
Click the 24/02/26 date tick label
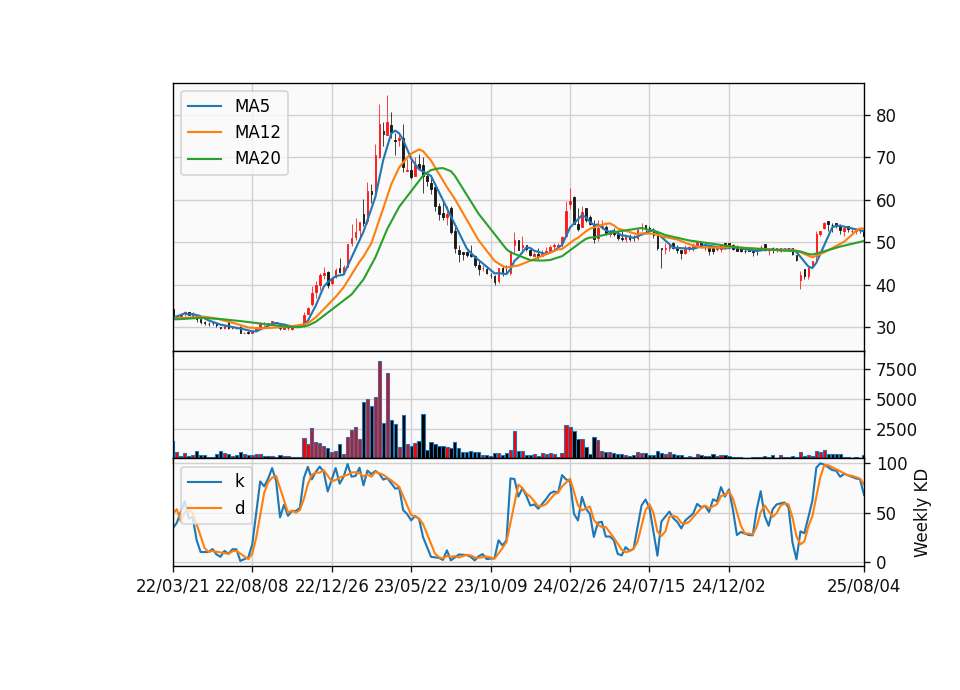[569, 587]
